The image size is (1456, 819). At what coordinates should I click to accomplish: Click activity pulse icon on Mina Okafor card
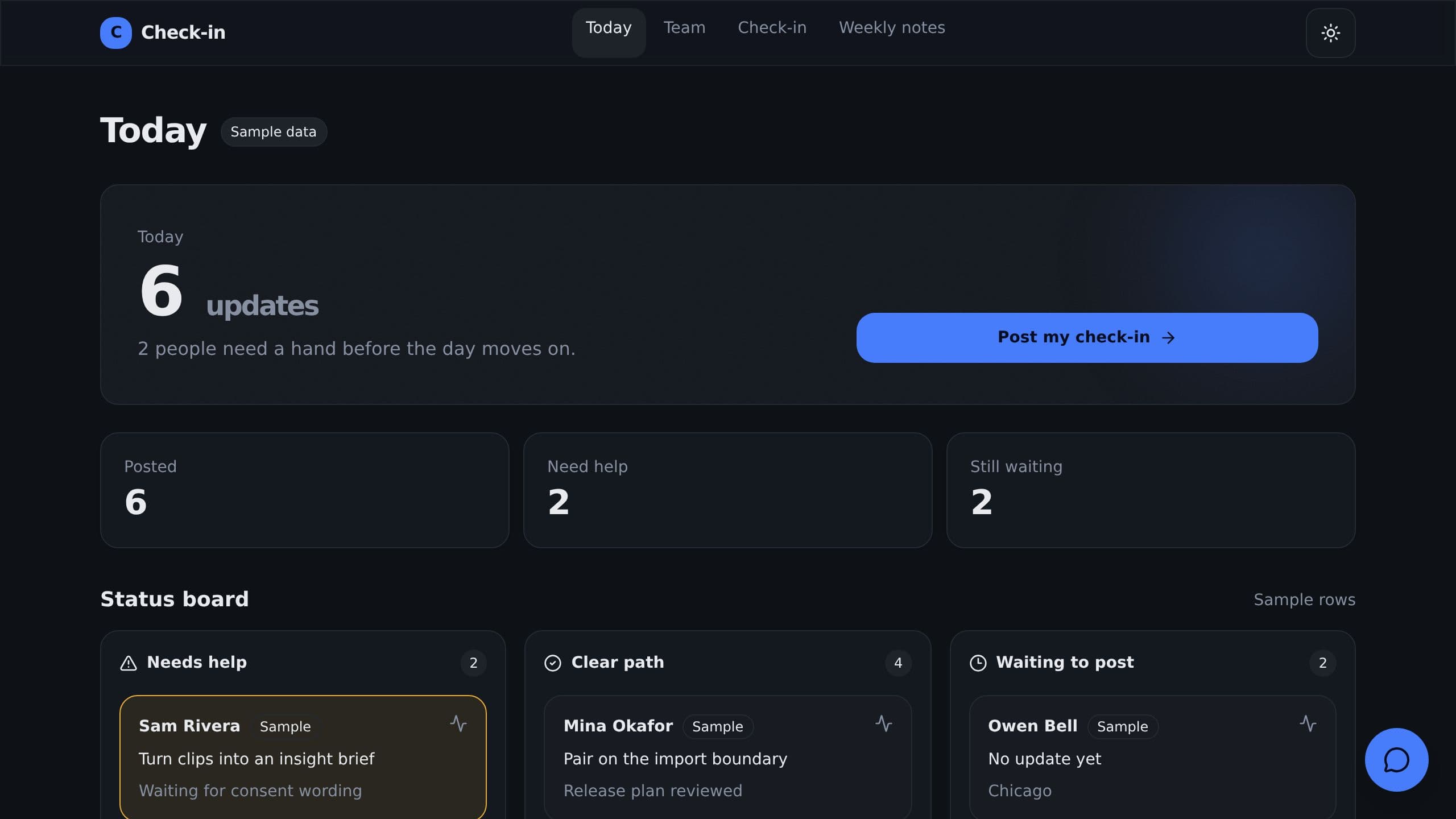(883, 723)
